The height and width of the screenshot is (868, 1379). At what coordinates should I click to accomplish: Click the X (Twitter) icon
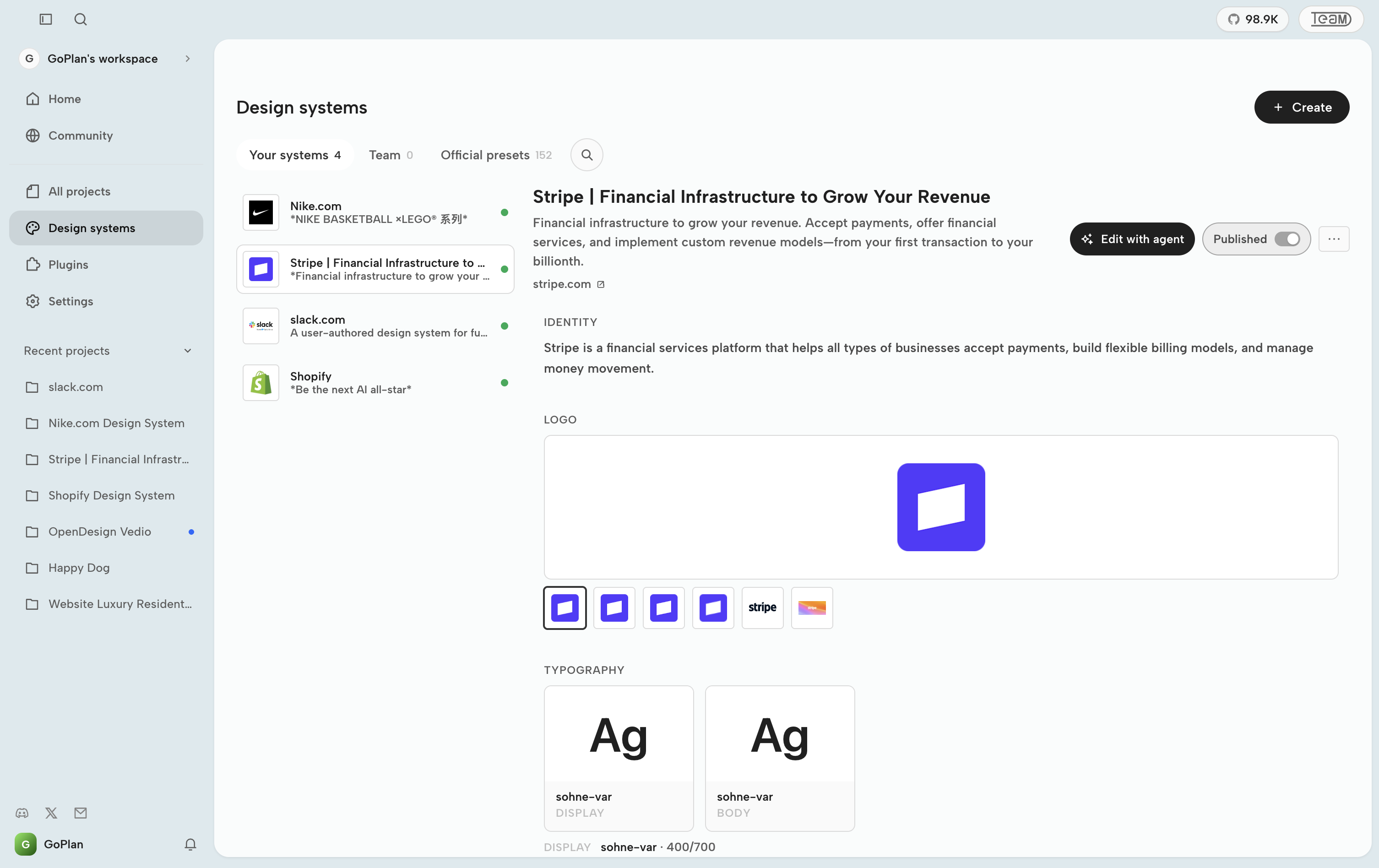[51, 813]
